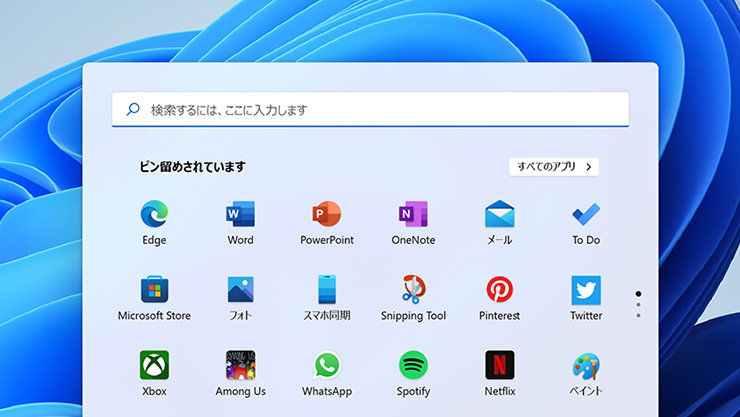Image resolution: width=740 pixels, height=417 pixels.
Task: Launch the スマホ同期 phone app
Action: 327,298
